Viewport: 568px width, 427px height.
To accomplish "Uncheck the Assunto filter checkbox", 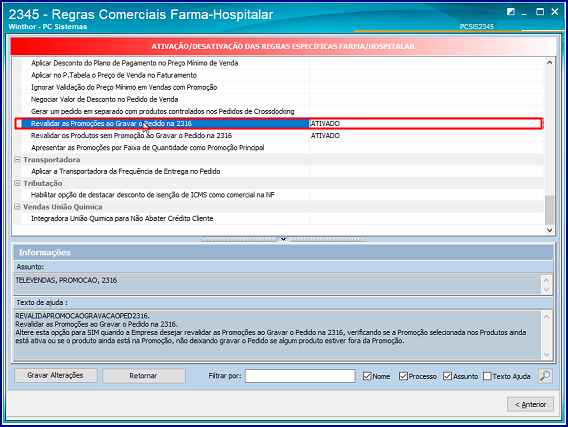I will tap(447, 376).
